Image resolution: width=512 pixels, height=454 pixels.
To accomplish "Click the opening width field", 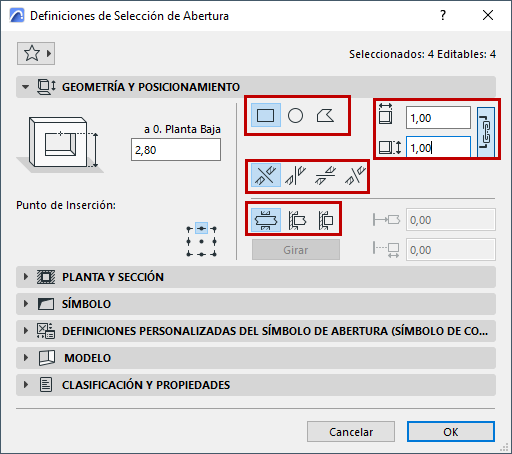I will pos(438,118).
